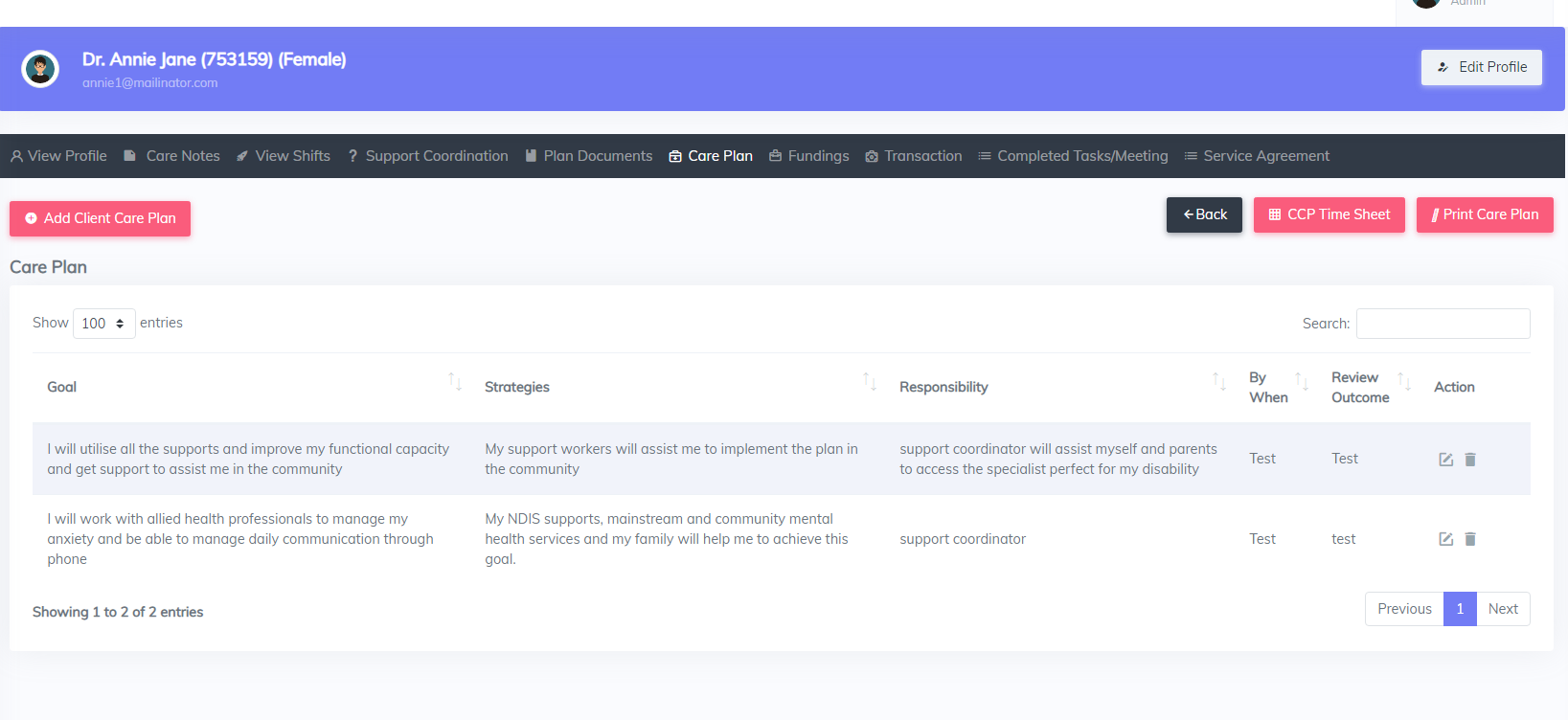Click Dr. Annie Jane profile avatar

[40, 69]
